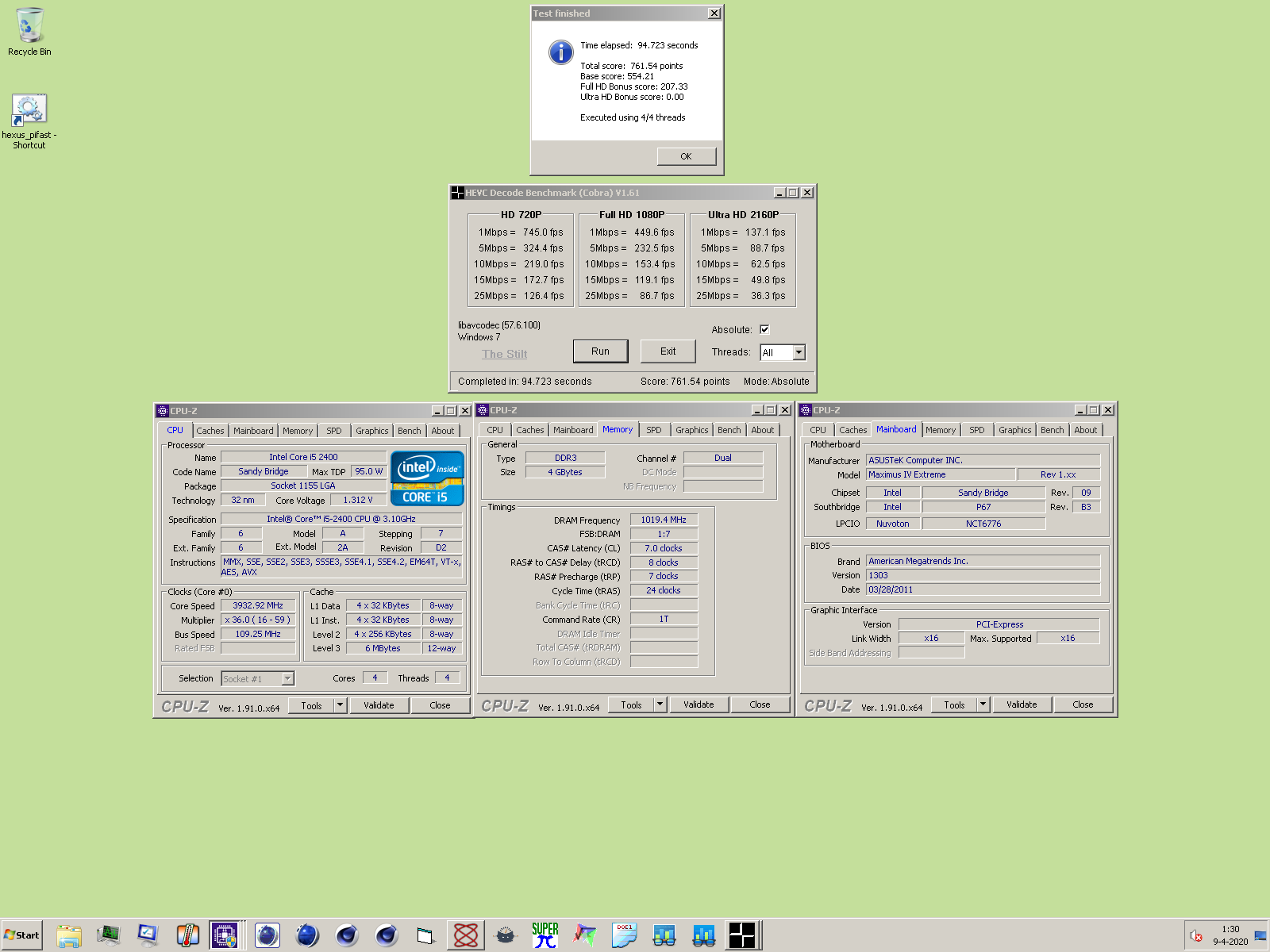
Task: Click BIOS date 03/28/2011 field
Action: [x=983, y=589]
